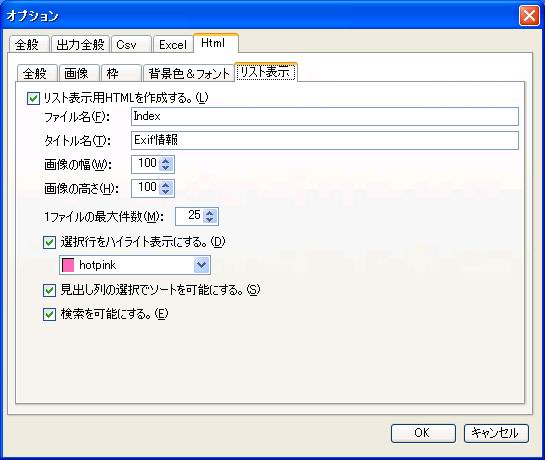Switch to the Excel tab

[x=173, y=45]
